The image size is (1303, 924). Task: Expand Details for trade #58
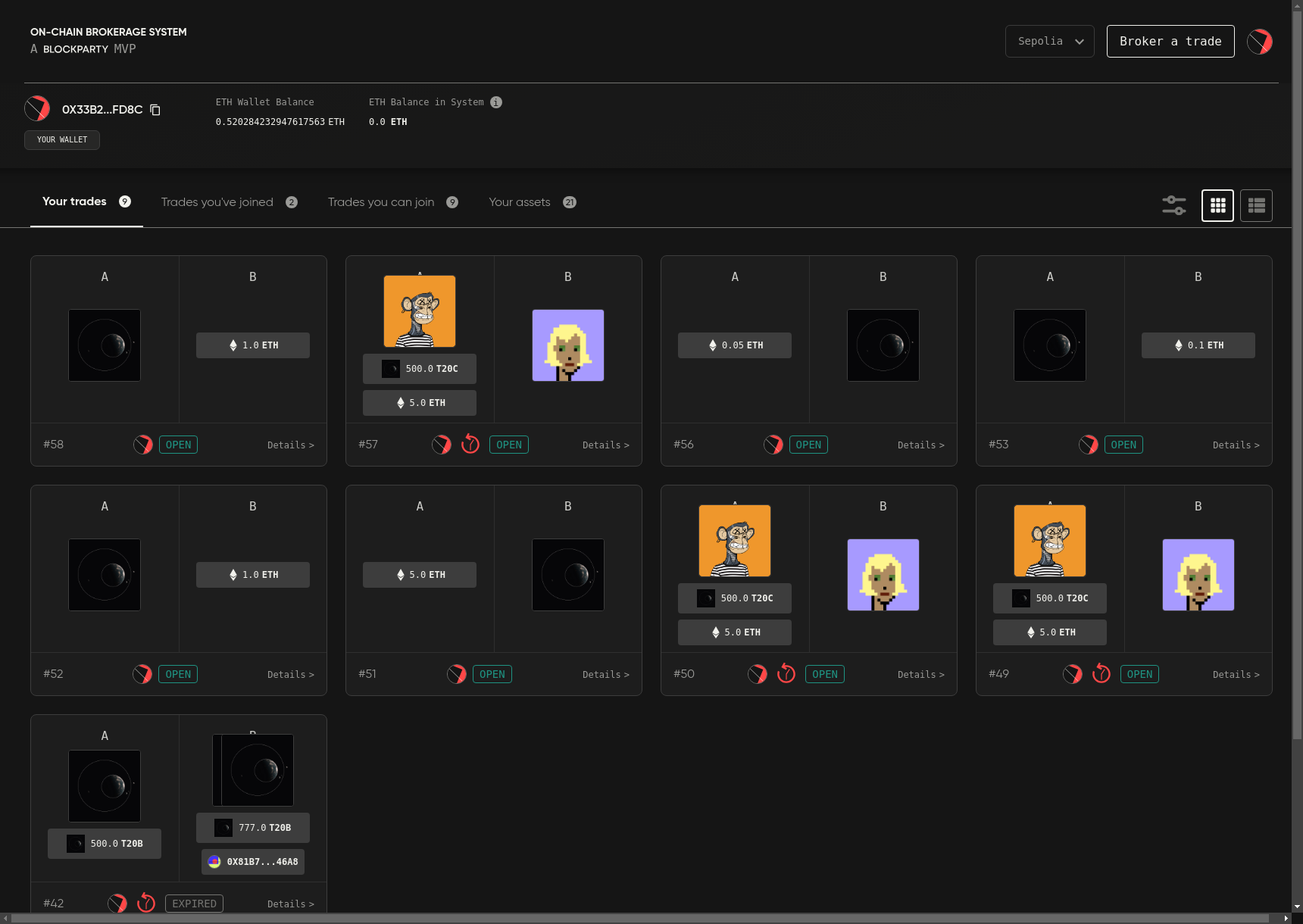pos(290,445)
